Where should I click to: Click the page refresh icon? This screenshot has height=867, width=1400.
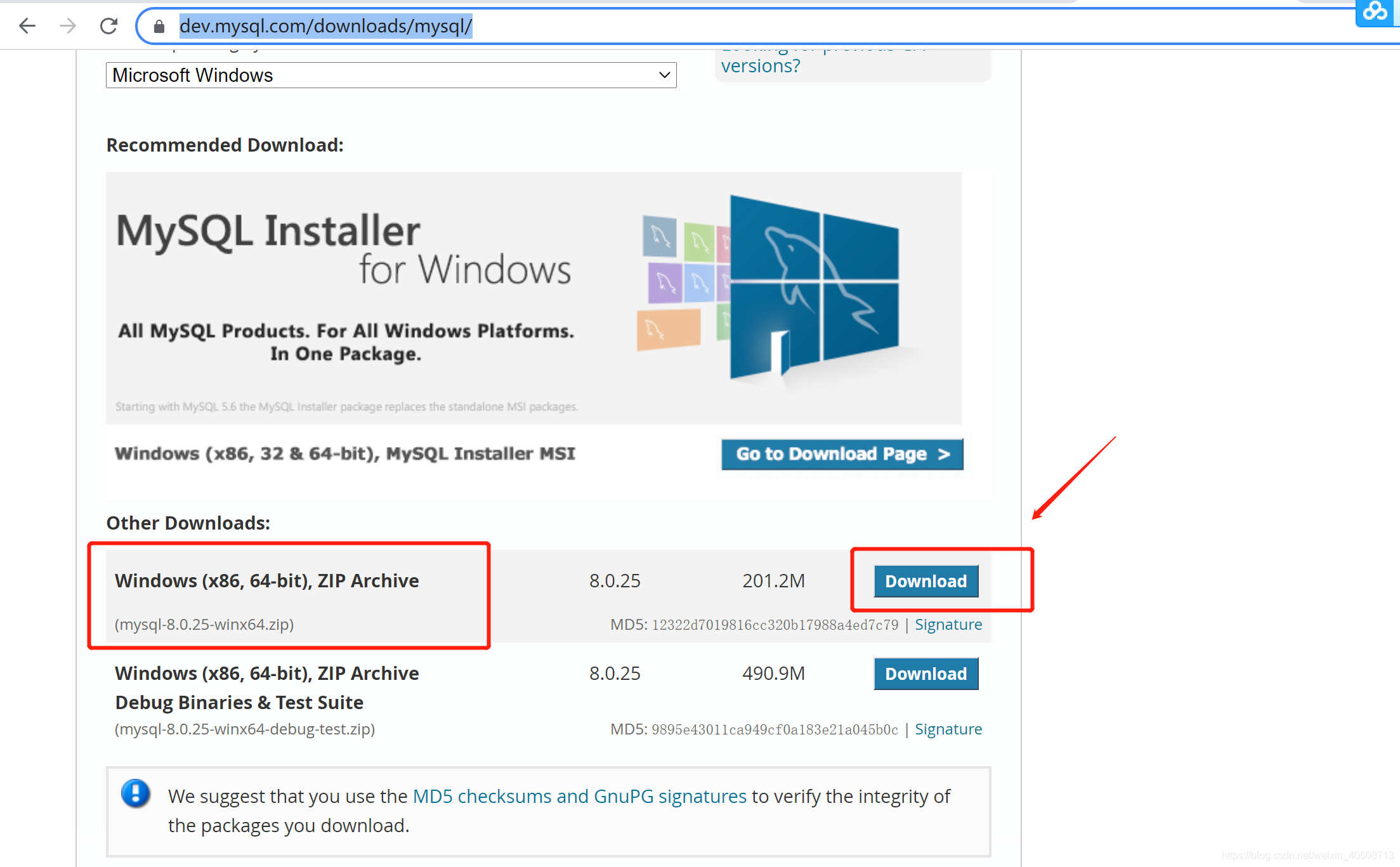point(107,26)
